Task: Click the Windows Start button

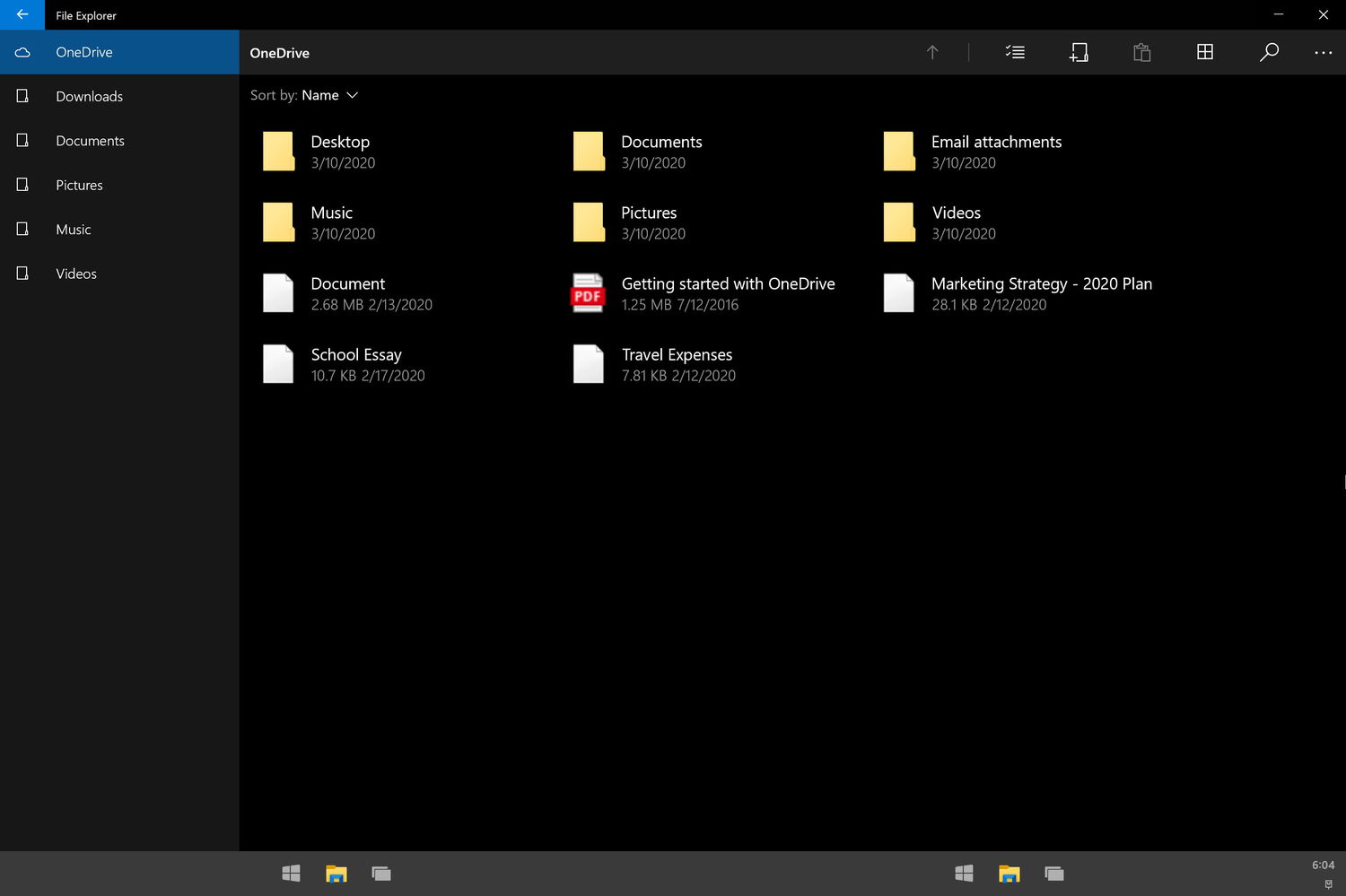Action: coord(290,872)
